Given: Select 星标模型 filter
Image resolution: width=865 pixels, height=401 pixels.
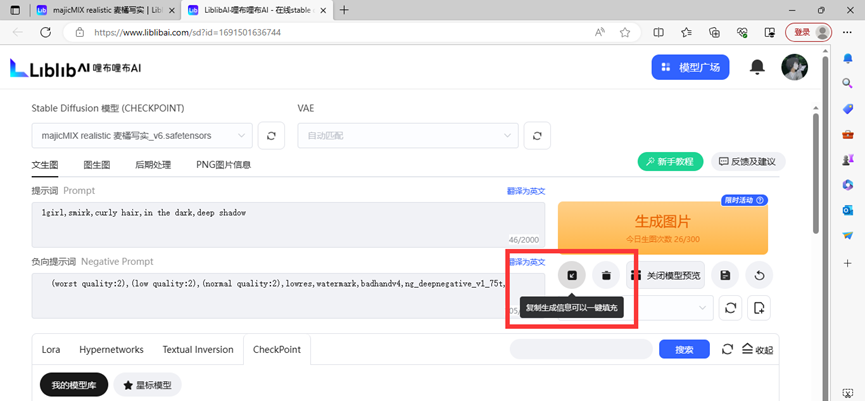Looking at the screenshot, I should [147, 385].
